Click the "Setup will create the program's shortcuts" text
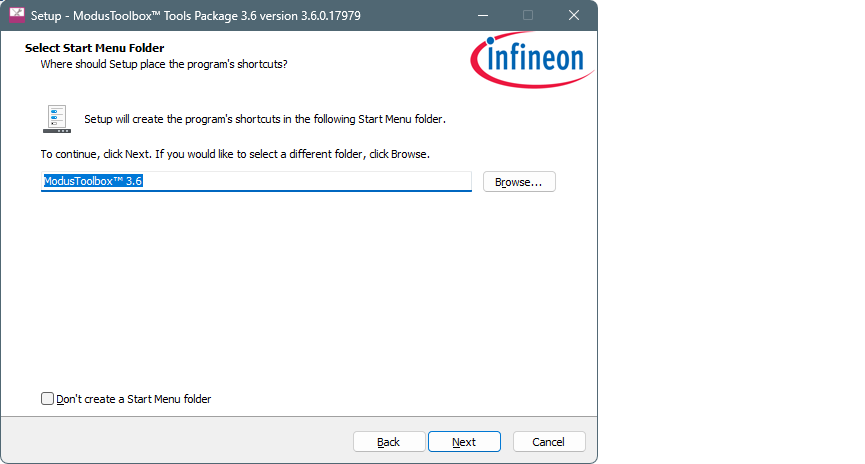The image size is (865, 464). [x=264, y=119]
